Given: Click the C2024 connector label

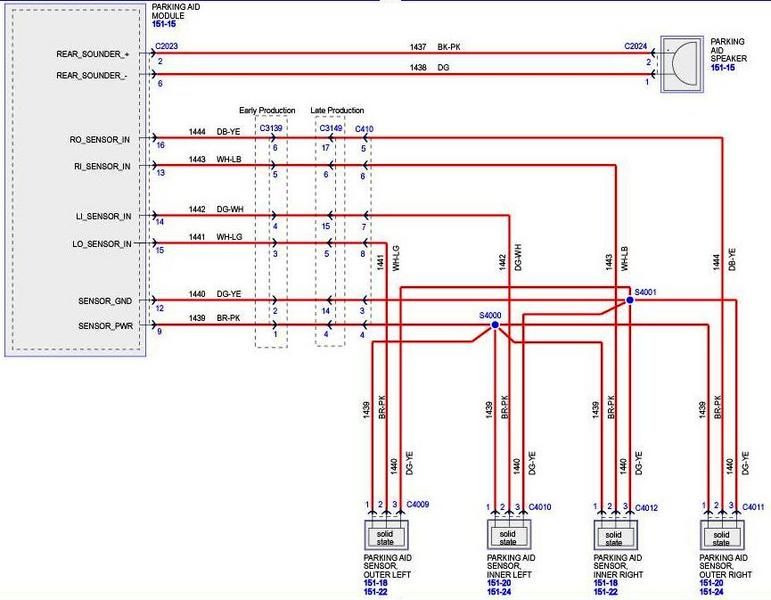Looking at the screenshot, I should point(636,46).
